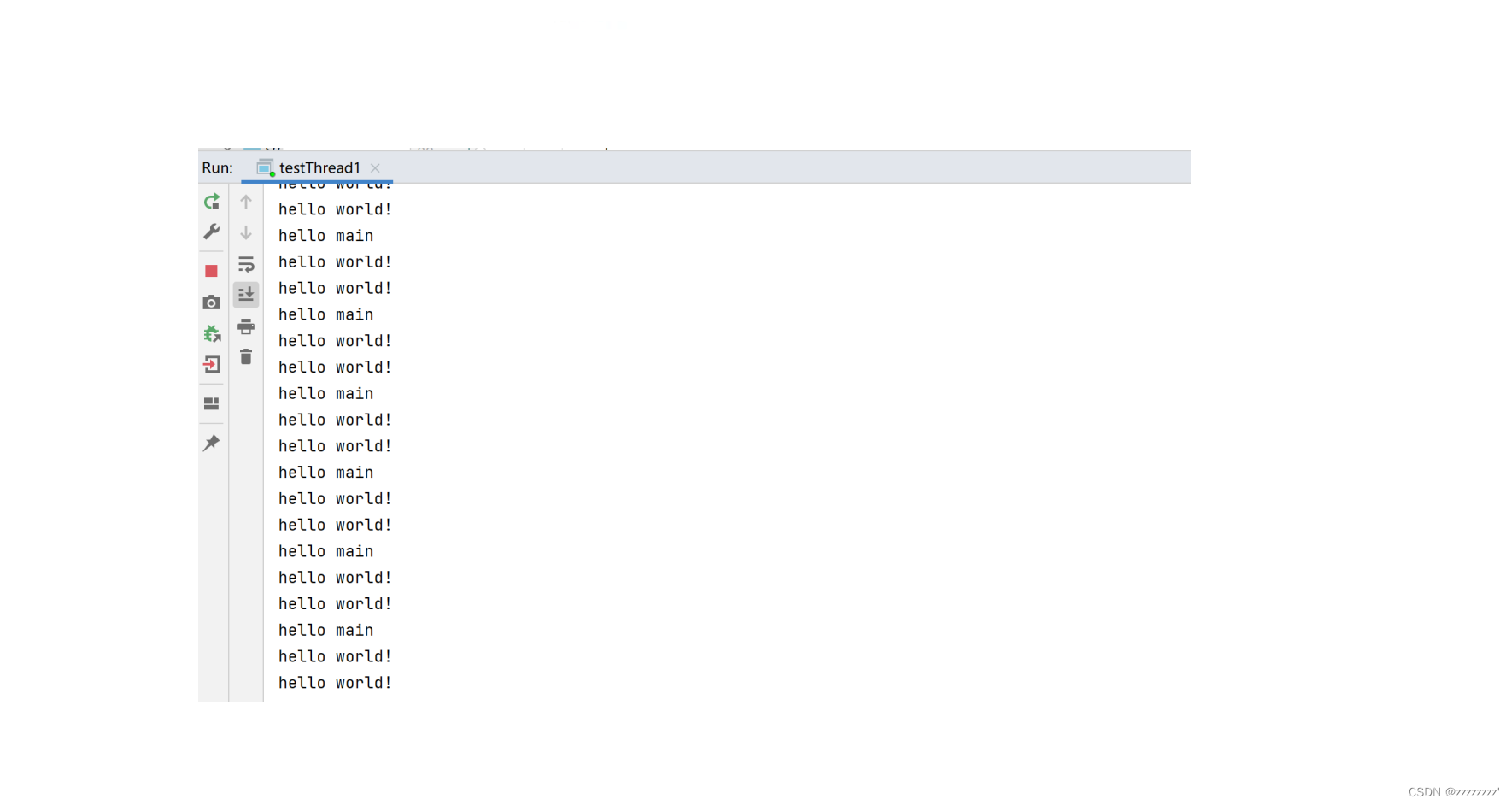Toggle scroll to end of console
Screen dimensions: 1512x805
point(246,295)
